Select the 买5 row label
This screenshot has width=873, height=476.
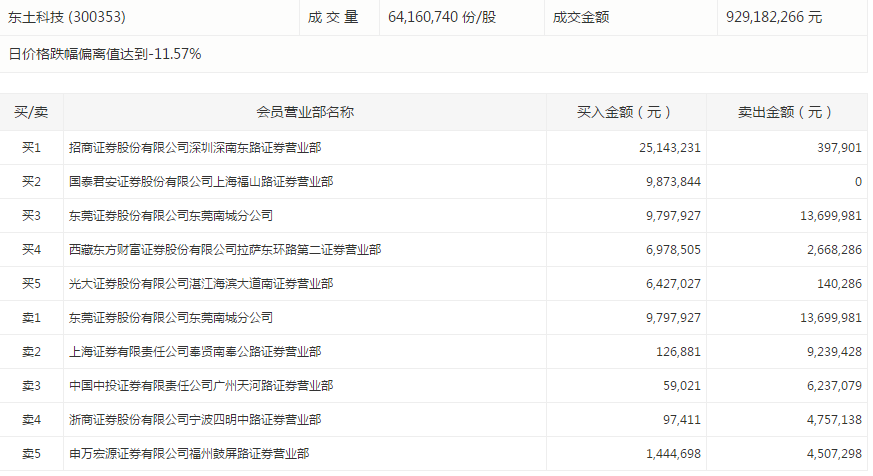pyautogui.click(x=31, y=283)
